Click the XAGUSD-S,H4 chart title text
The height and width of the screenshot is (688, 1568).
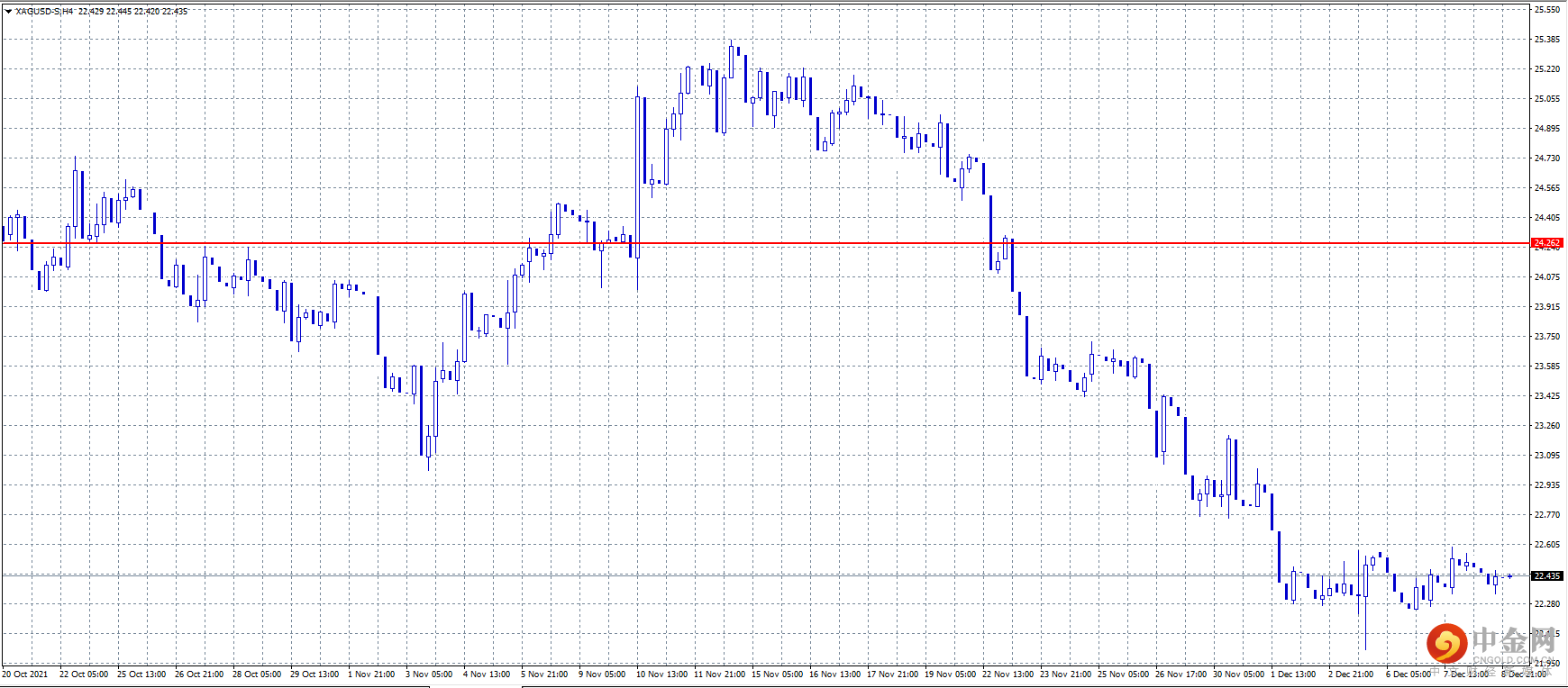[x=44, y=12]
